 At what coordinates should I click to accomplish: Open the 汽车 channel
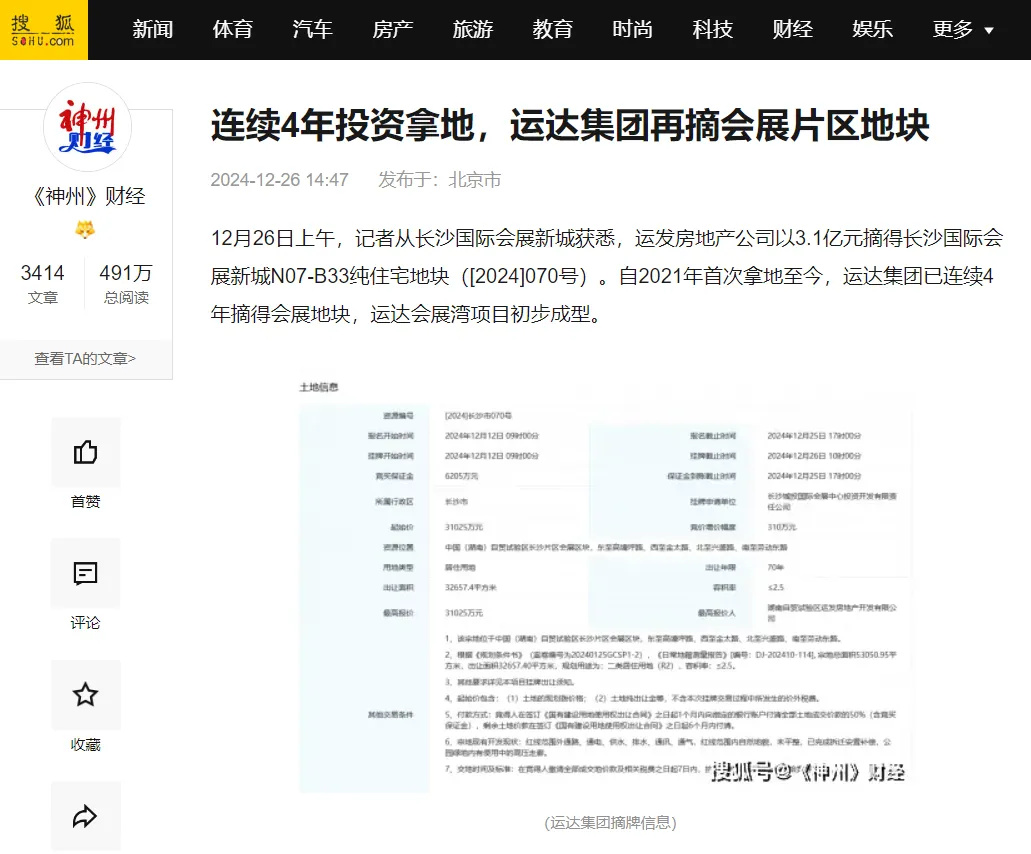(x=312, y=30)
